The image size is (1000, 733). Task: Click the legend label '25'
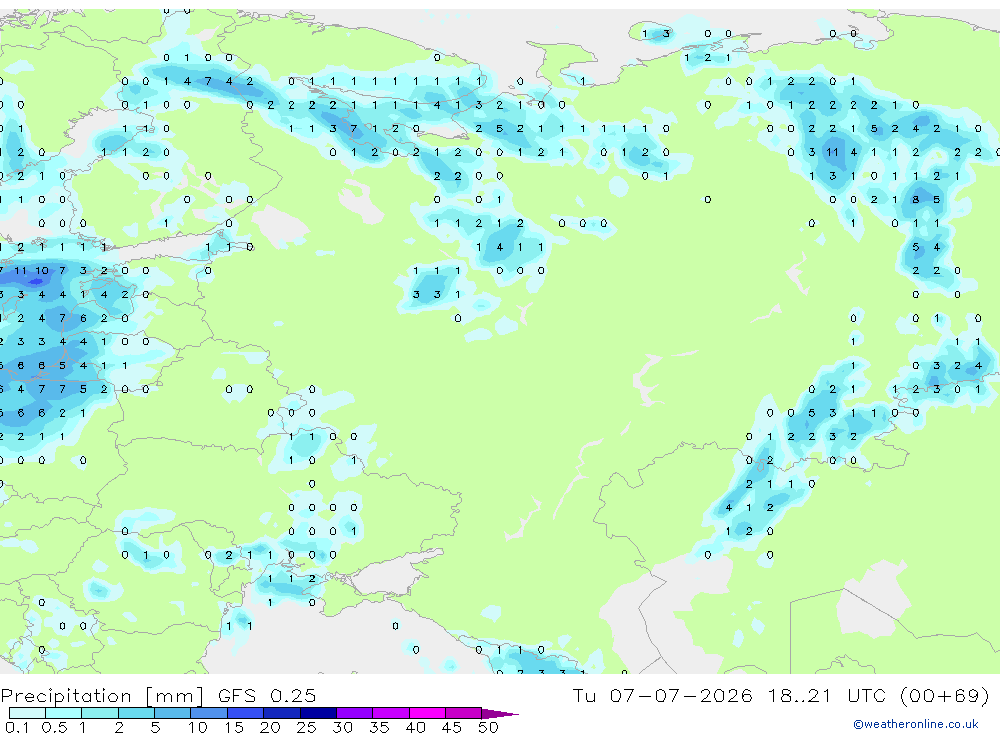(x=306, y=727)
